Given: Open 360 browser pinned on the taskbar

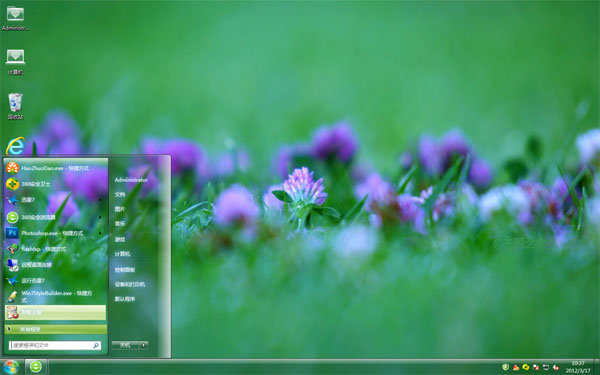Looking at the screenshot, I should [x=36, y=367].
